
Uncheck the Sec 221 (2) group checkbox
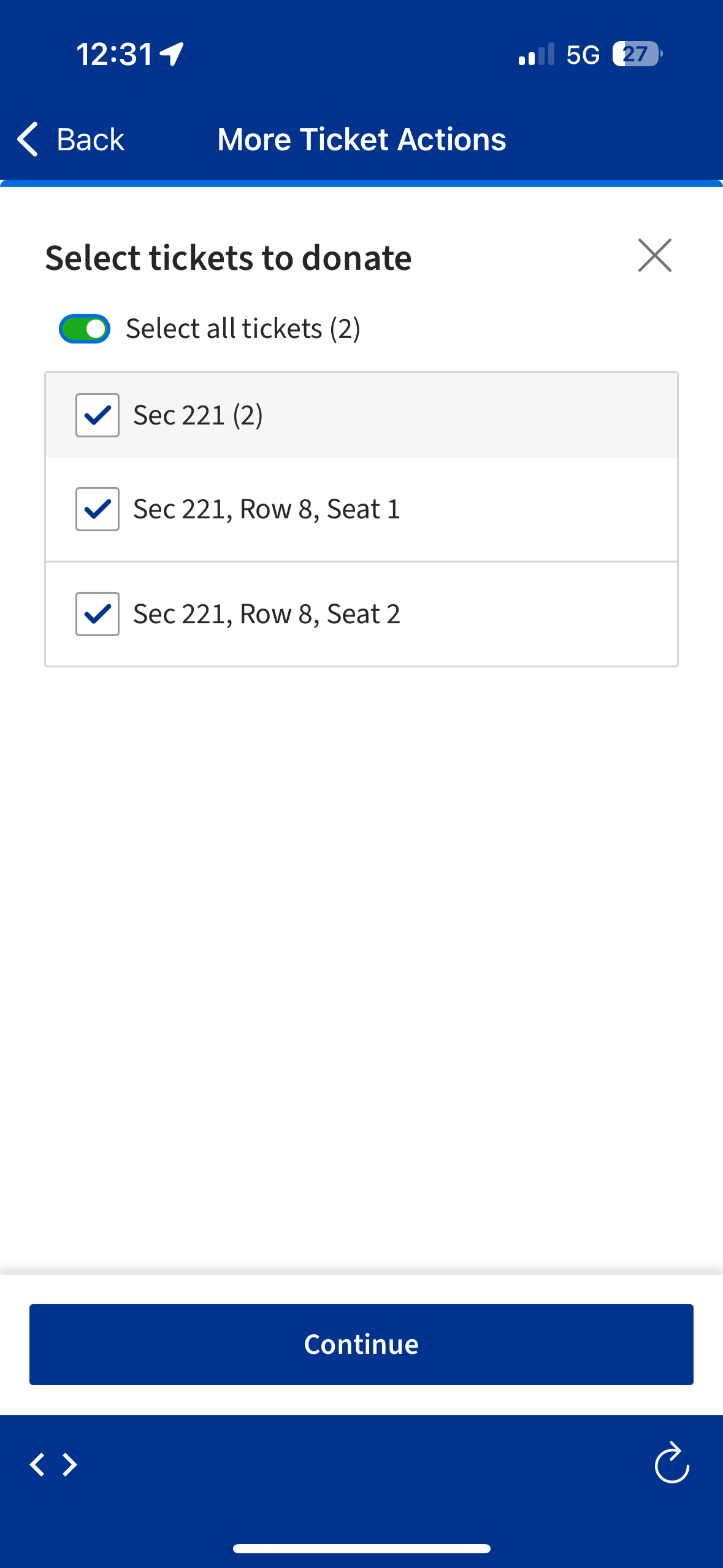tap(98, 415)
